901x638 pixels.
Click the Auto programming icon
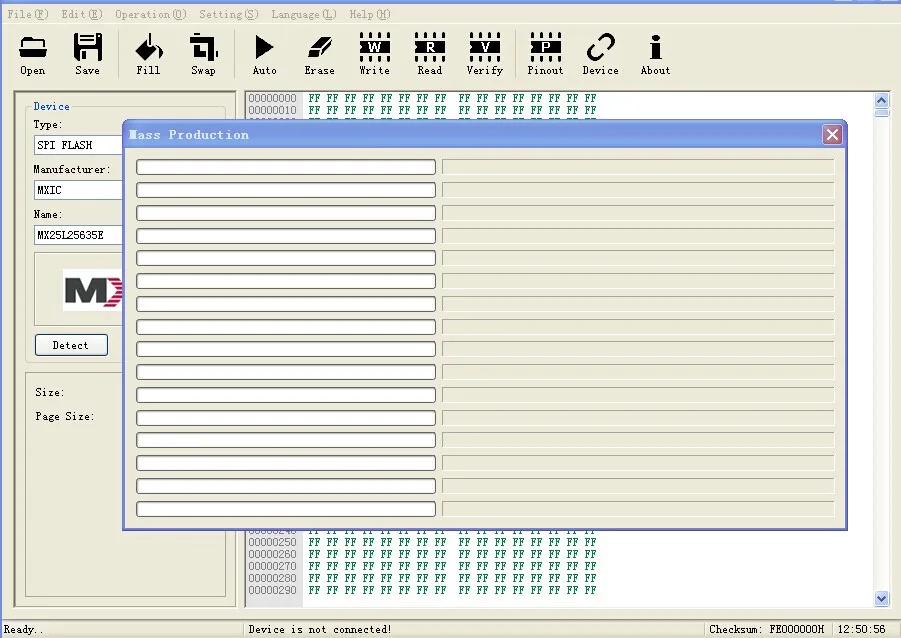coord(264,52)
